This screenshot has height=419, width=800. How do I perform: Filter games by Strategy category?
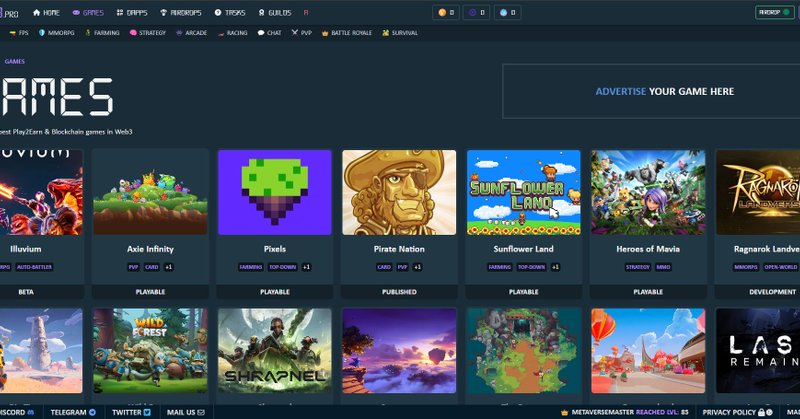tap(147, 33)
